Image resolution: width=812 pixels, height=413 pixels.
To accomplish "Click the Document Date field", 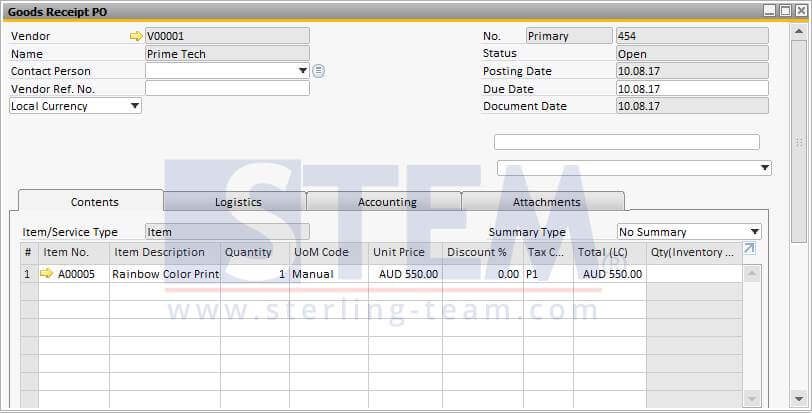I will 692,106.
